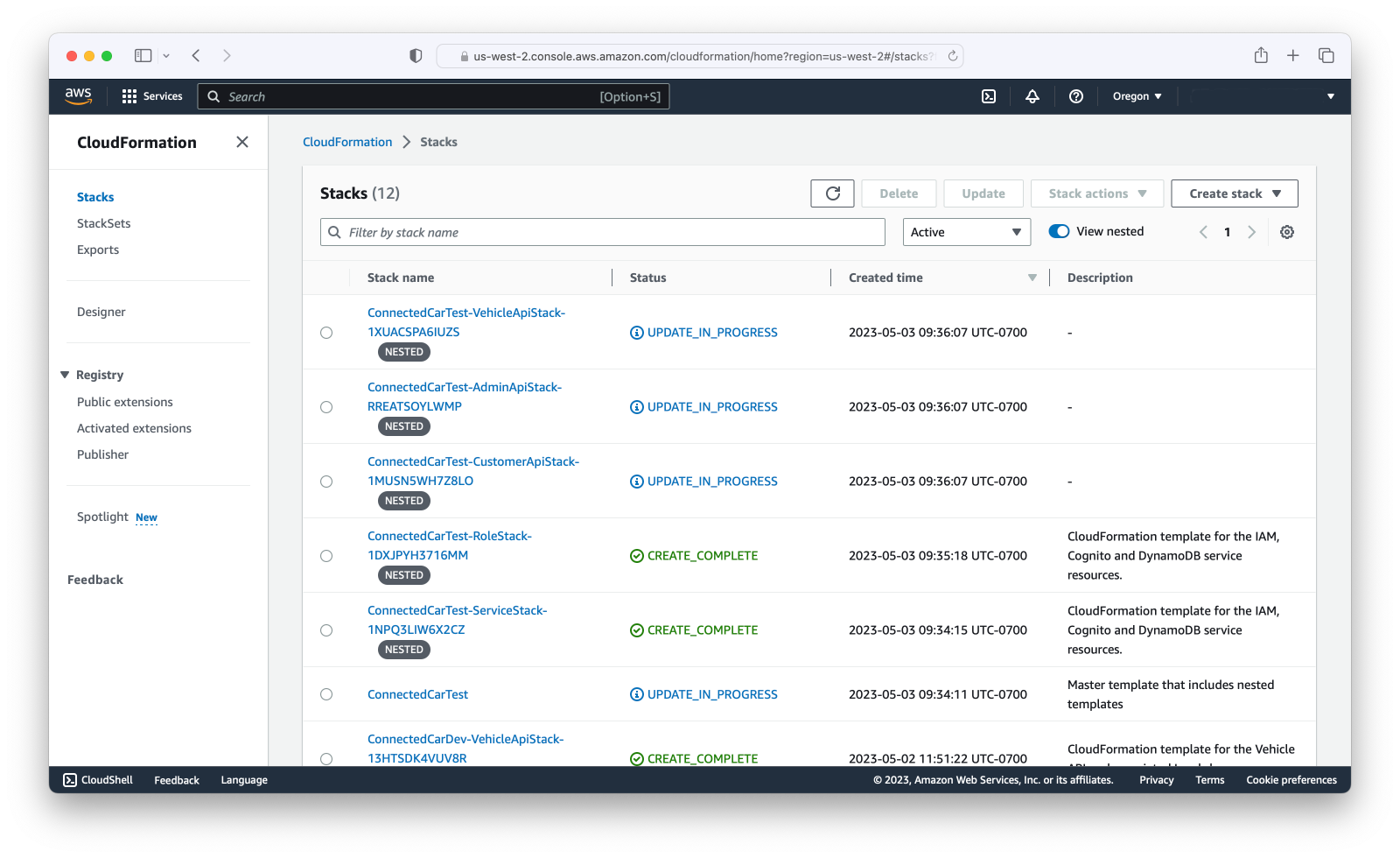Collapse the Registry section

click(65, 375)
